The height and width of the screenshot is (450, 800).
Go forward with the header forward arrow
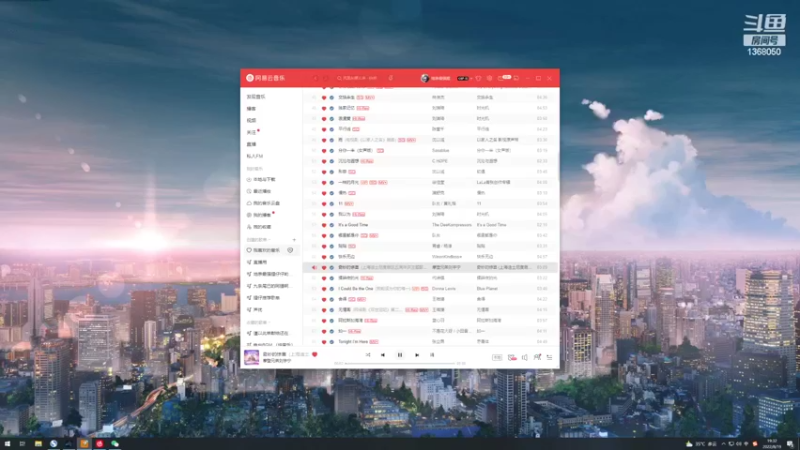[x=326, y=78]
